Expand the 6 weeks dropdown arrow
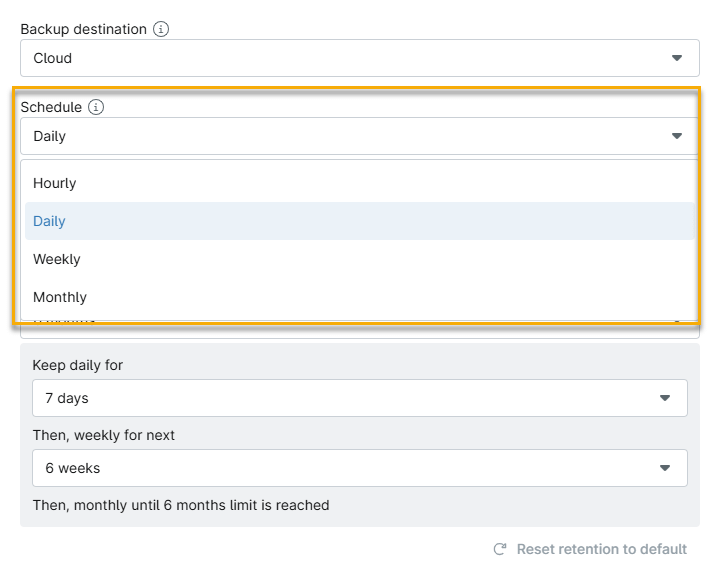The width and height of the screenshot is (711, 571). tap(665, 468)
